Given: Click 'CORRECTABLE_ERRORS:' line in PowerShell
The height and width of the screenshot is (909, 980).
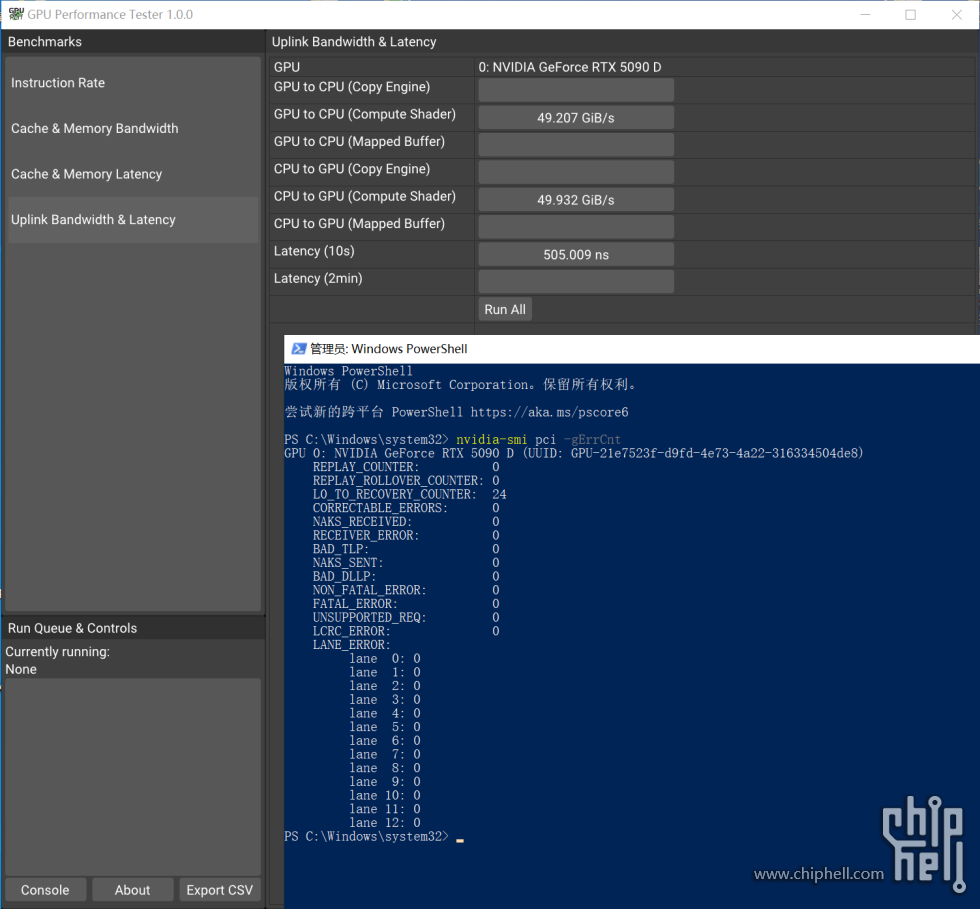Looking at the screenshot, I should coord(406,508).
